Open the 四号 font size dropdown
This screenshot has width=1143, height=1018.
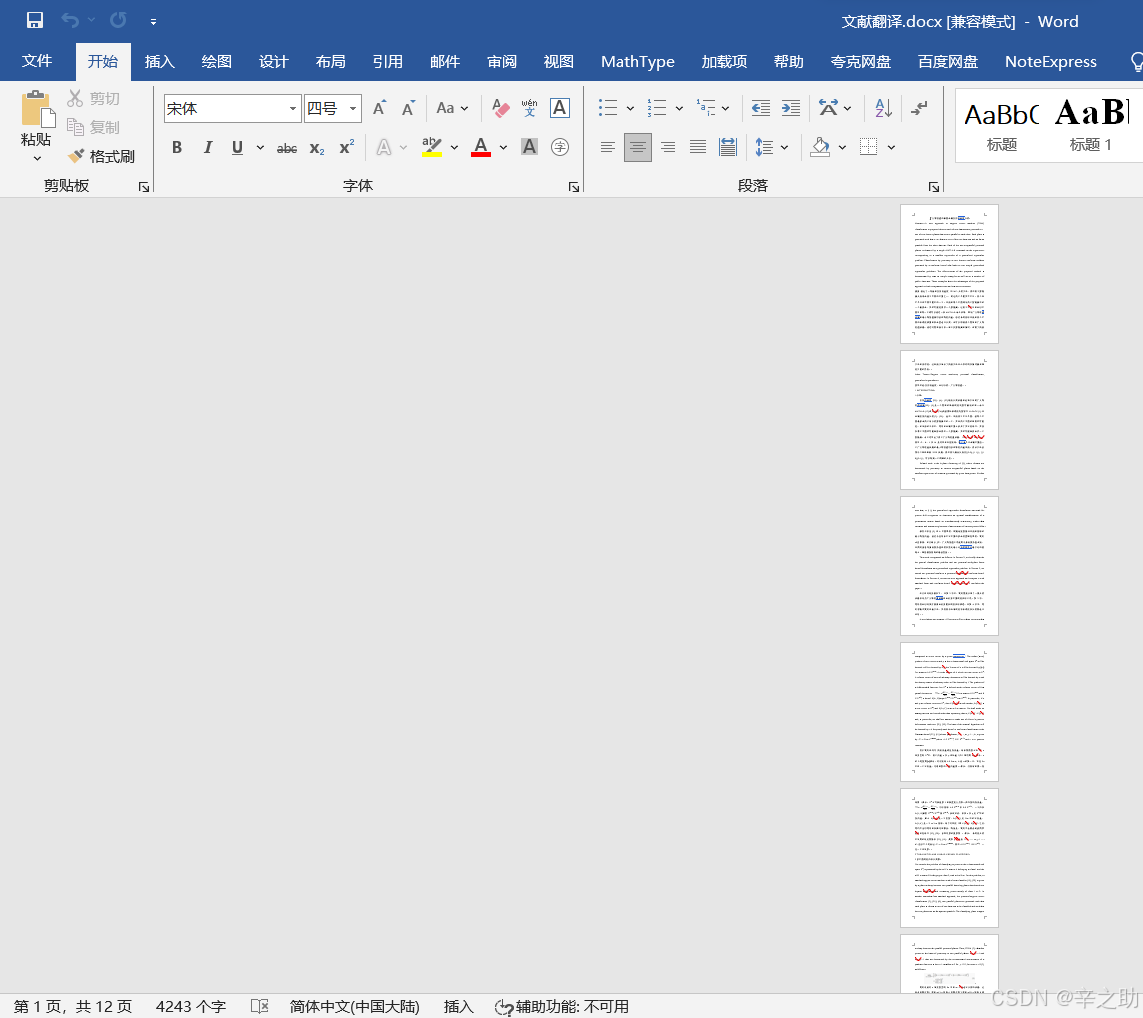[x=353, y=109]
